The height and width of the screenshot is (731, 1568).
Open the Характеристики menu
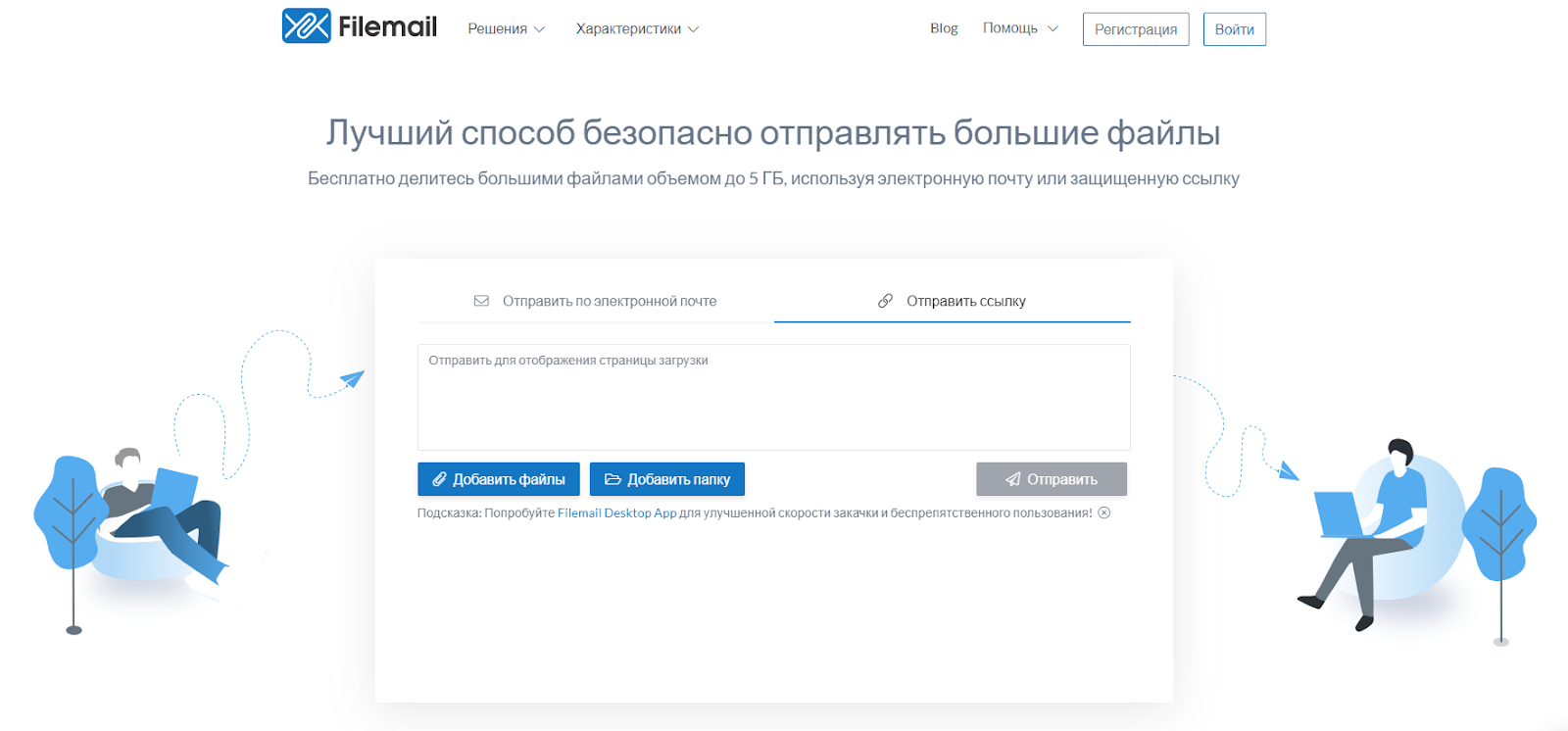(x=628, y=29)
